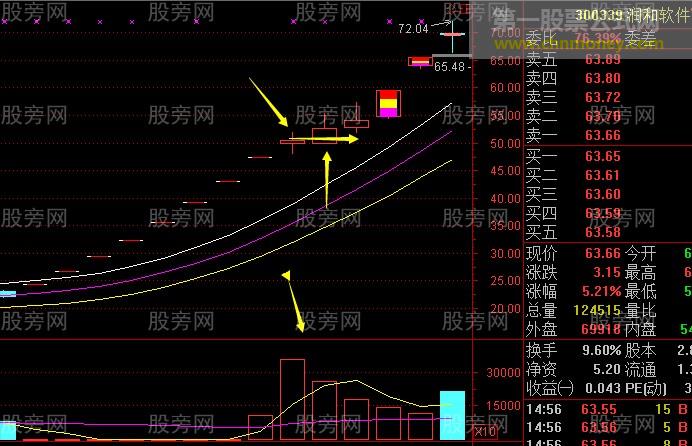The image size is (692, 446).
Task: Click the red-yellow-magenta signal candle
Action: click(x=388, y=103)
